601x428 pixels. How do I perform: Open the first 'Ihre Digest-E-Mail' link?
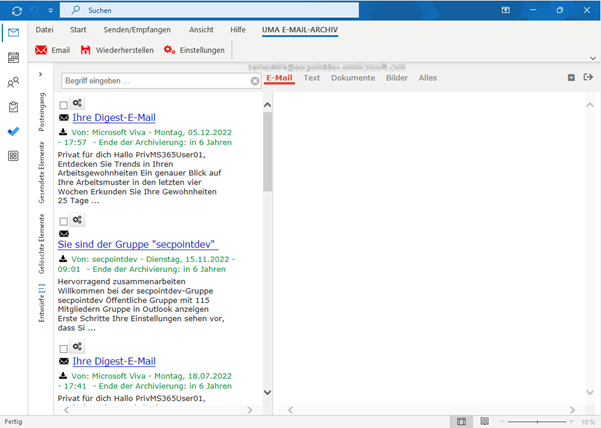[114, 117]
